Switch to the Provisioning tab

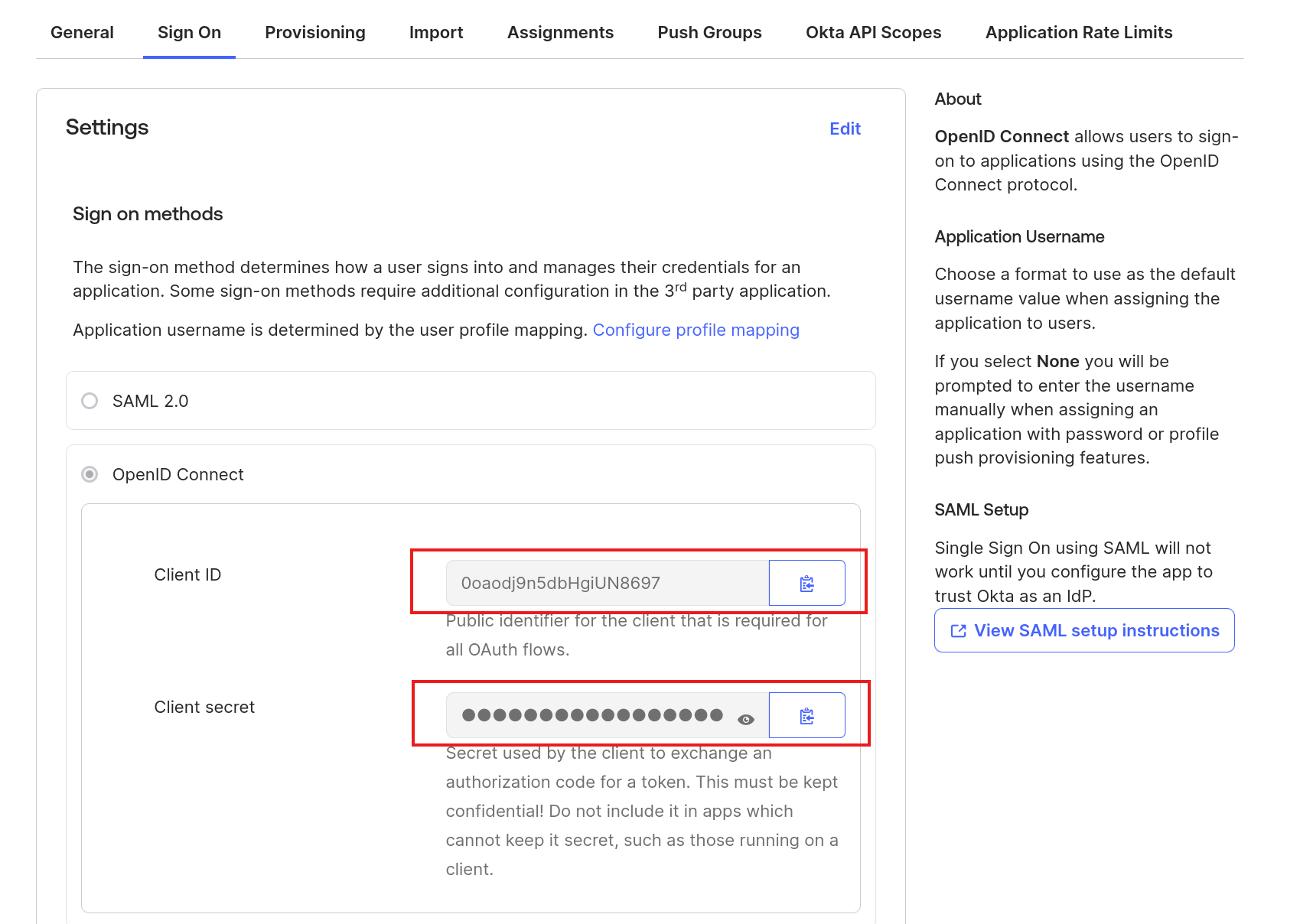click(314, 32)
